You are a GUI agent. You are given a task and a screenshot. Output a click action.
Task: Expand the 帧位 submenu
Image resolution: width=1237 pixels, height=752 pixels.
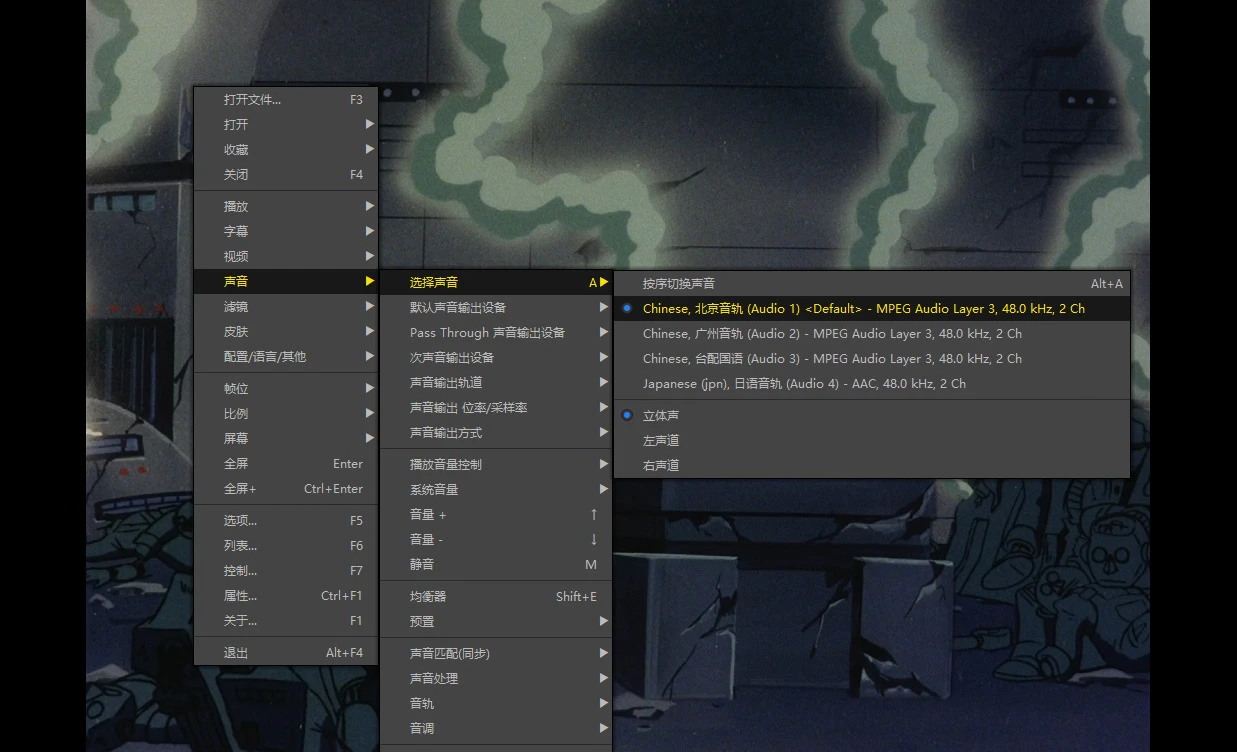click(x=286, y=388)
